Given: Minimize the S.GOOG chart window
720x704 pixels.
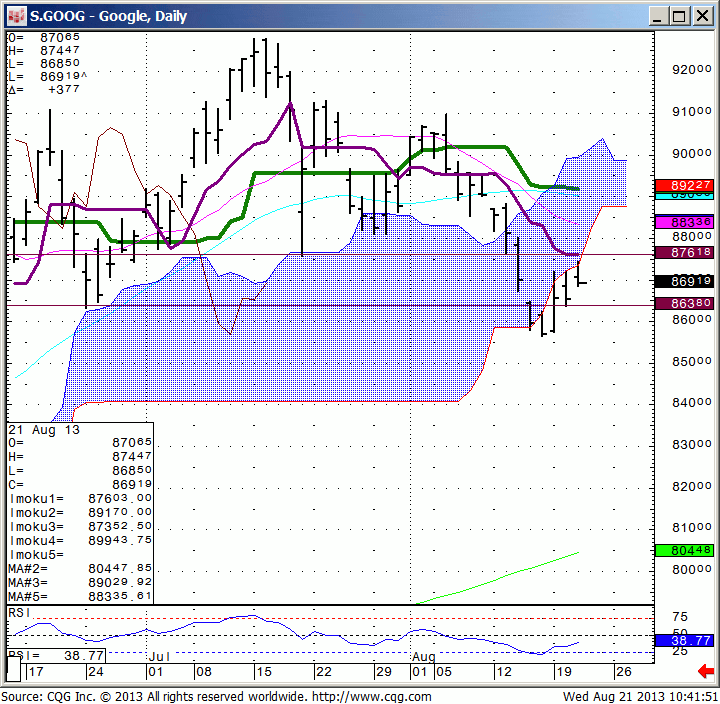Looking at the screenshot, I should tap(657, 17).
